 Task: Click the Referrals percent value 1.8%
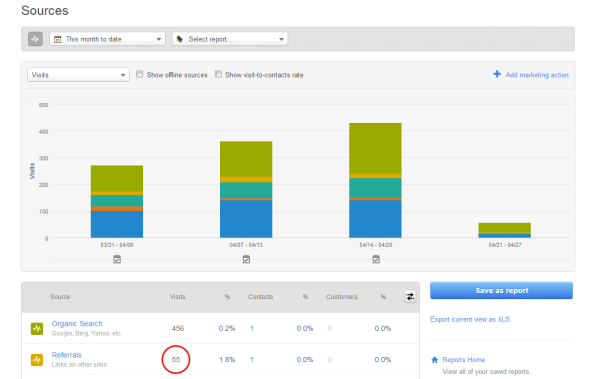coord(227,359)
